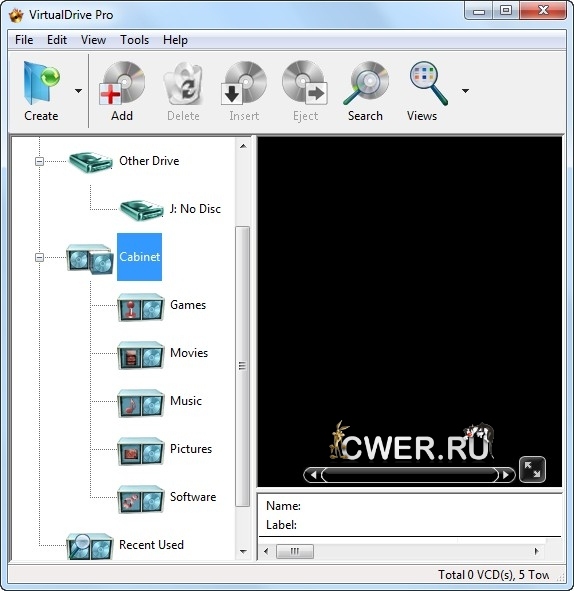The height and width of the screenshot is (591, 574).
Task: Click the Name: field label
Action: tap(283, 505)
